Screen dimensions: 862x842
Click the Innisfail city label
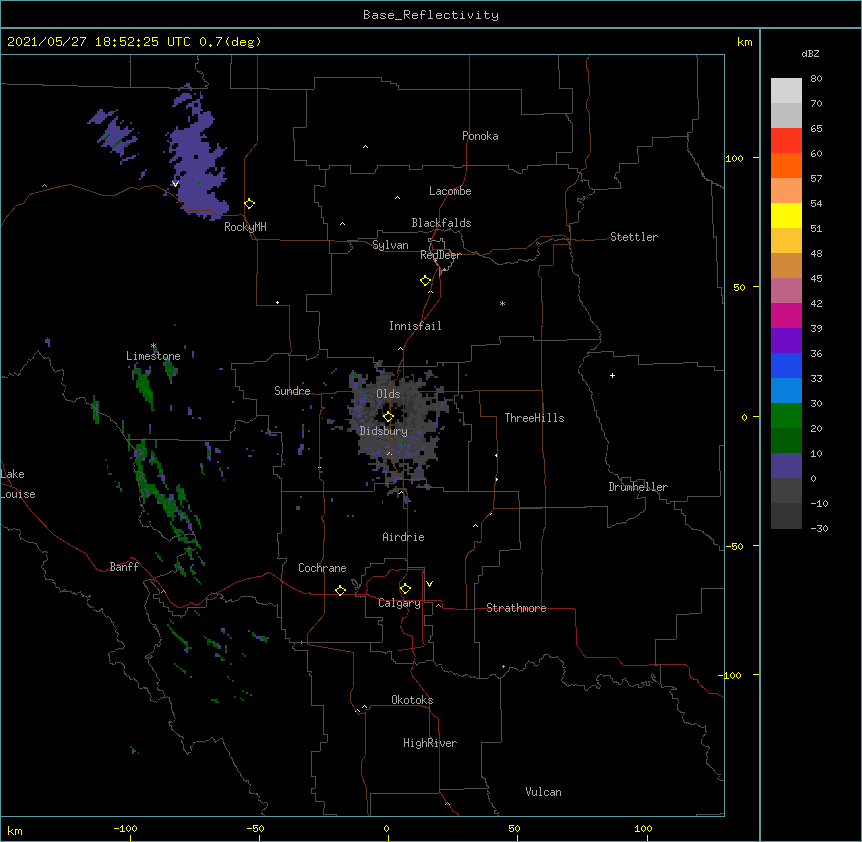415,326
